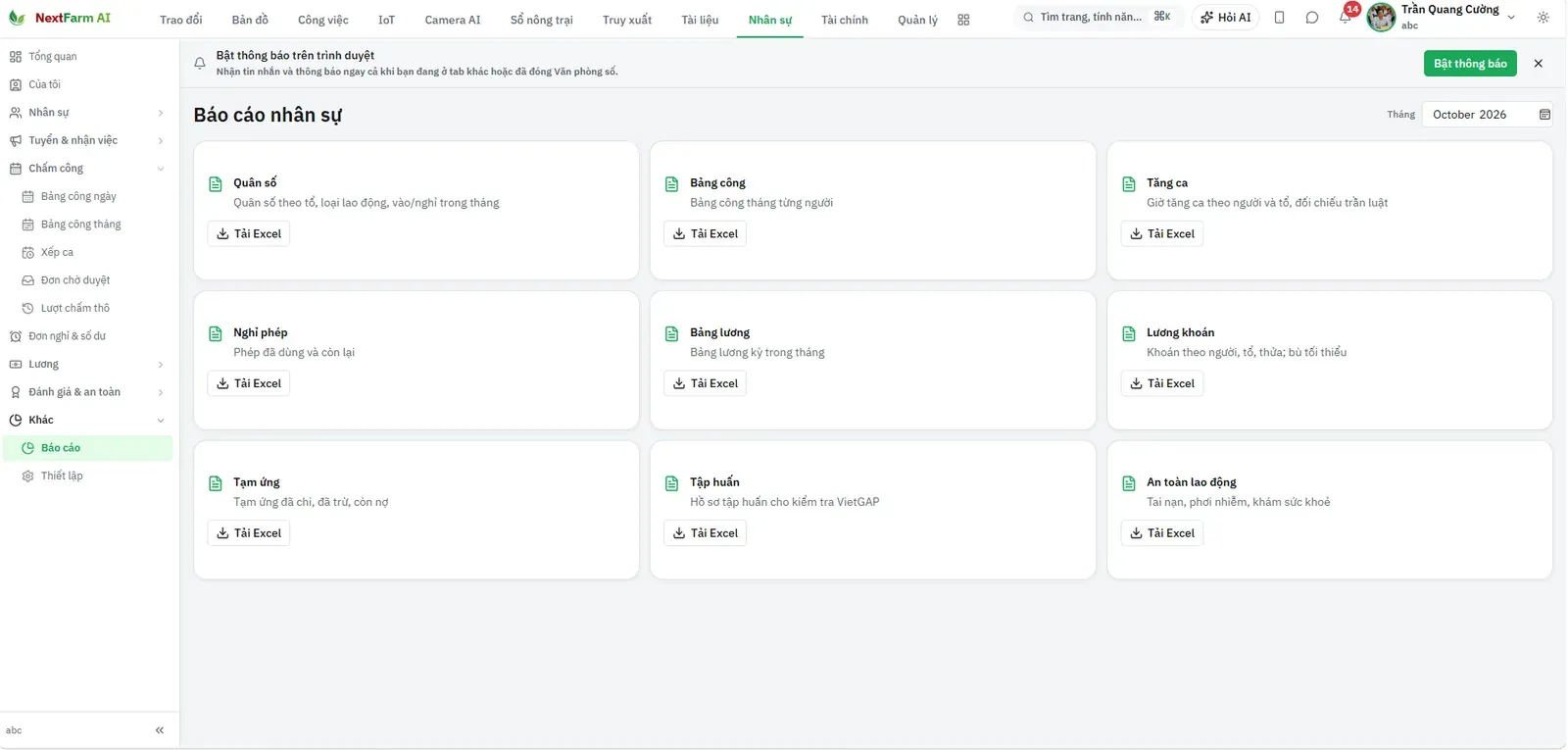Collapse the Khác sidebar section
Screen dimensions: 1568x750
[89, 420]
